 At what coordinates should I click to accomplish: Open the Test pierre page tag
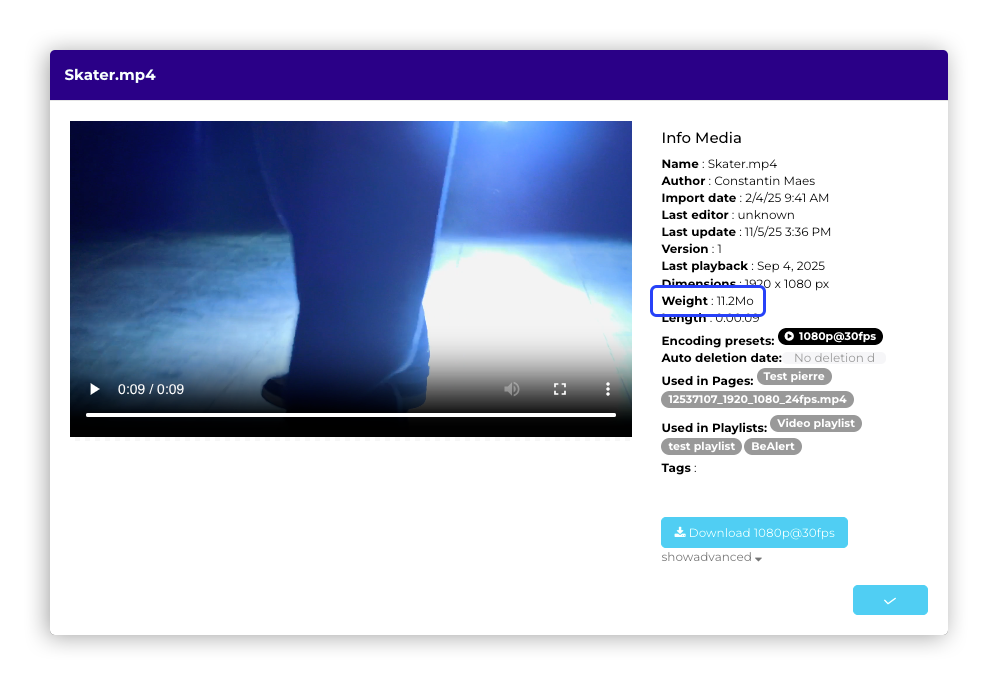(x=794, y=377)
